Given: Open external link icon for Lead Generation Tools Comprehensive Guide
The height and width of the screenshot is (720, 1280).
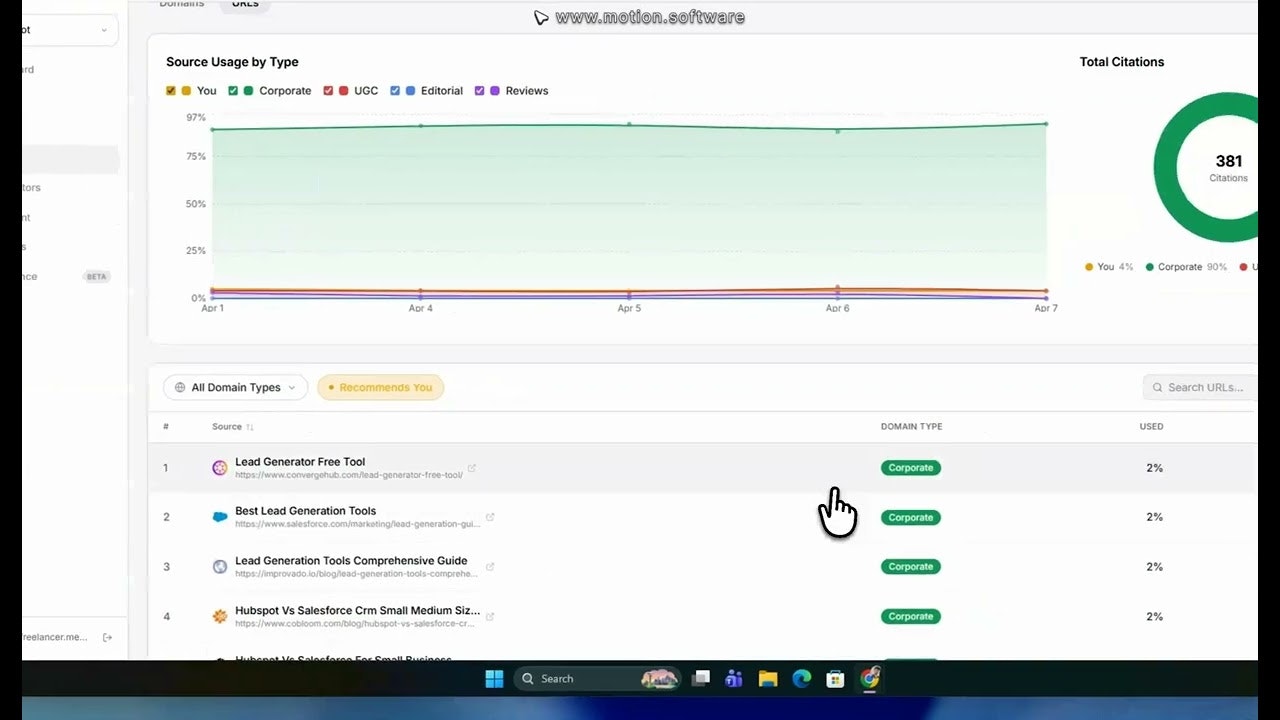Looking at the screenshot, I should (490, 567).
